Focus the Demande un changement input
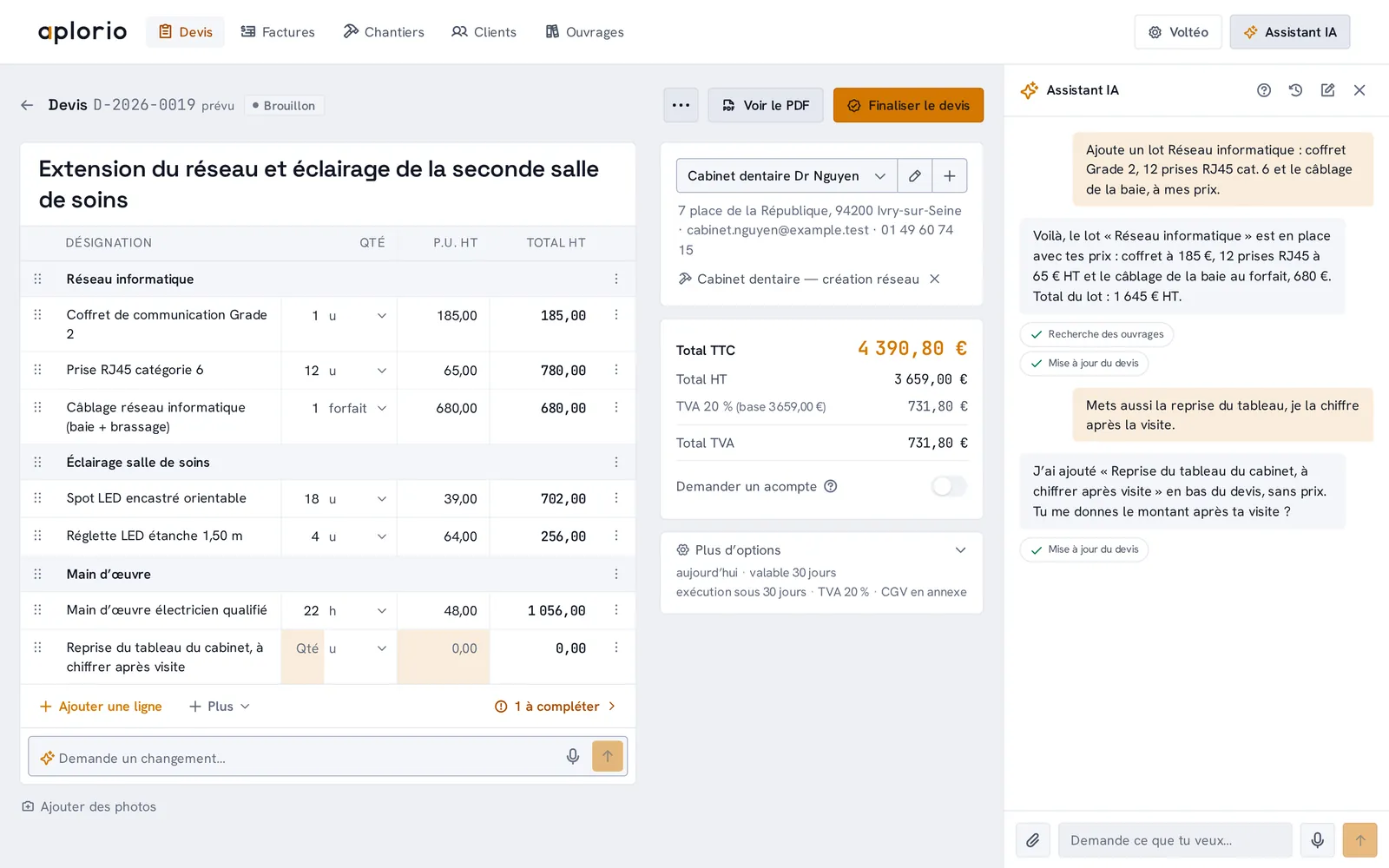 pyautogui.click(x=308, y=758)
